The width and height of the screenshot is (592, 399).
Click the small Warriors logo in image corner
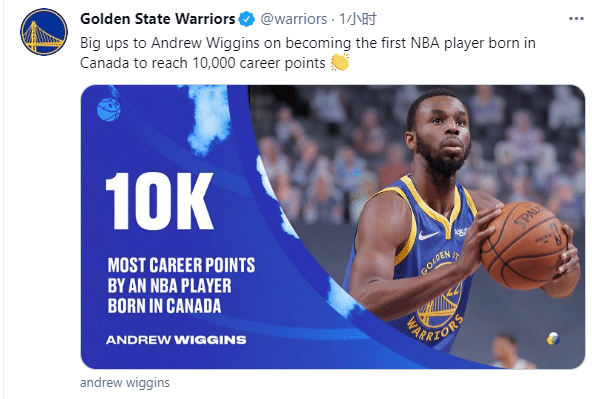553,339
